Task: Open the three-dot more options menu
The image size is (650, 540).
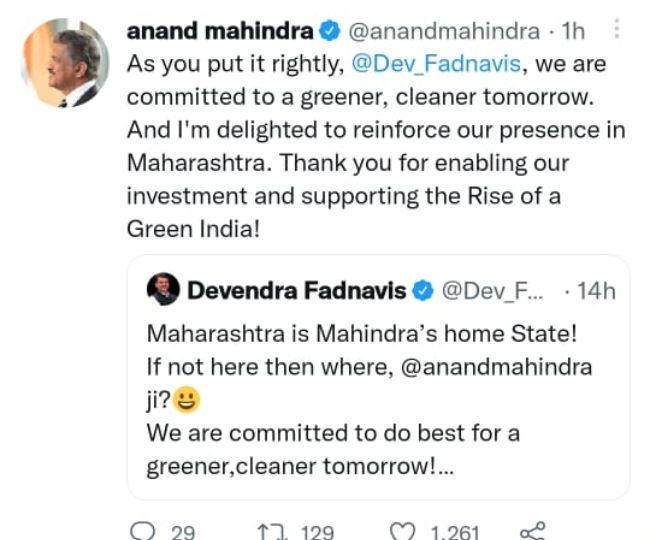Action: click(x=617, y=31)
